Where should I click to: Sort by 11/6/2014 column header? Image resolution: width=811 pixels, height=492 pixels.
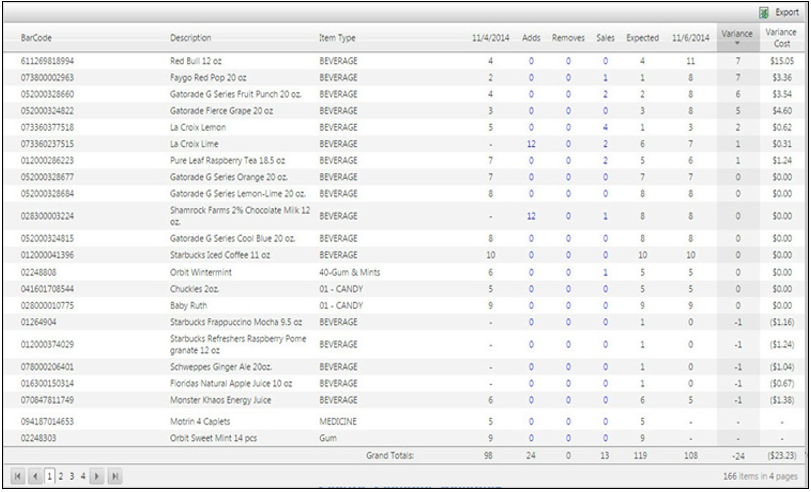(690, 38)
